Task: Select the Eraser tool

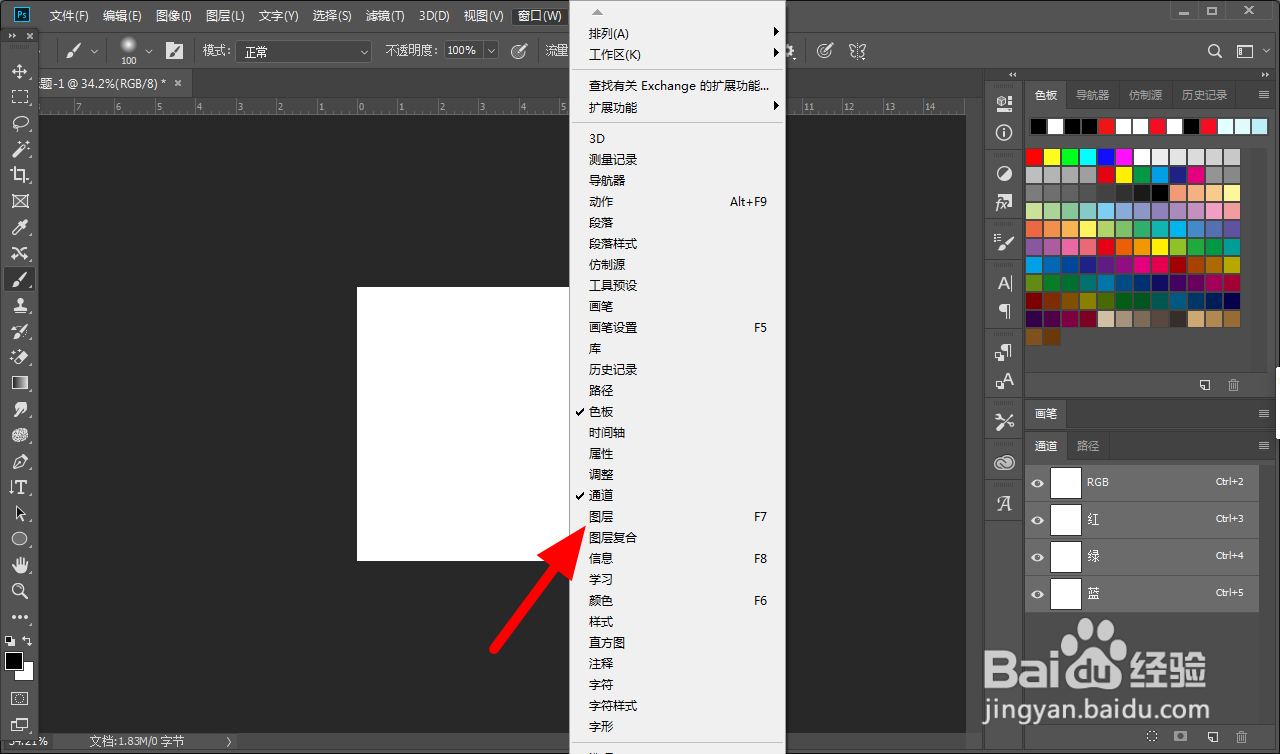Action: [x=19, y=357]
